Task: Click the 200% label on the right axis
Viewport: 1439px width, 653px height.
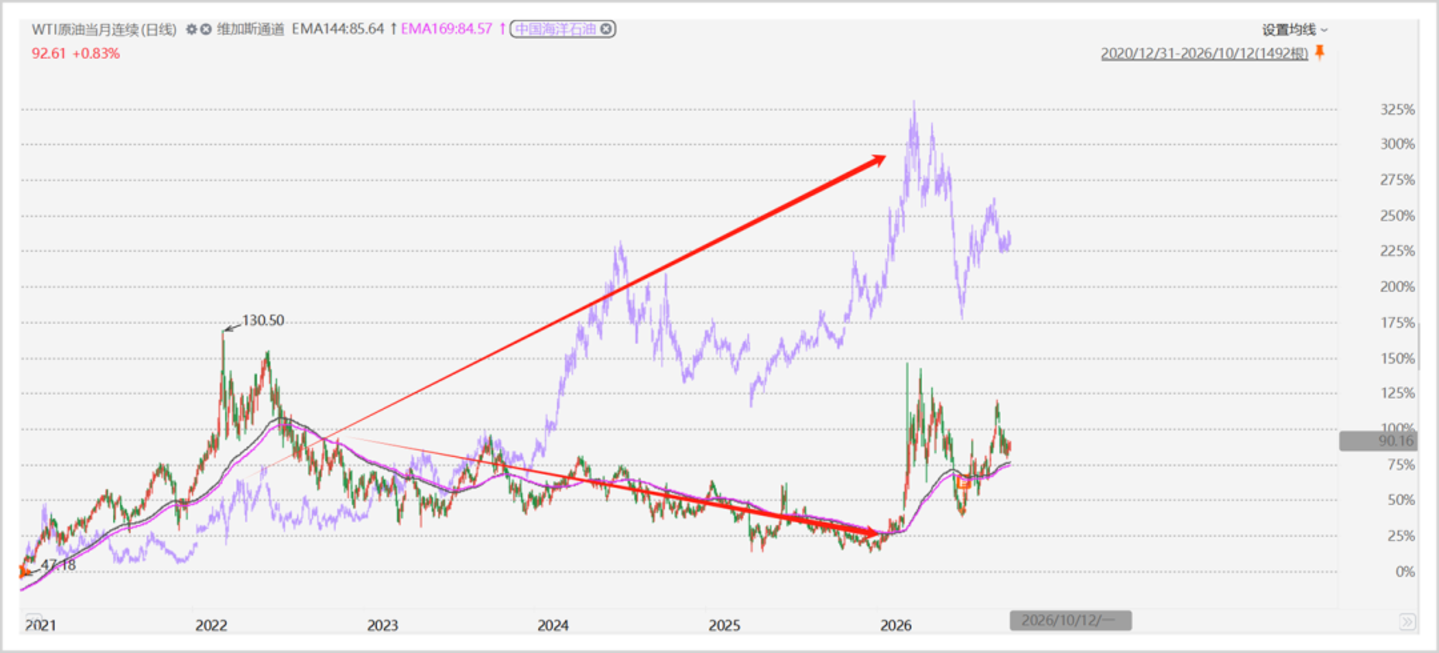Action: [x=1397, y=287]
